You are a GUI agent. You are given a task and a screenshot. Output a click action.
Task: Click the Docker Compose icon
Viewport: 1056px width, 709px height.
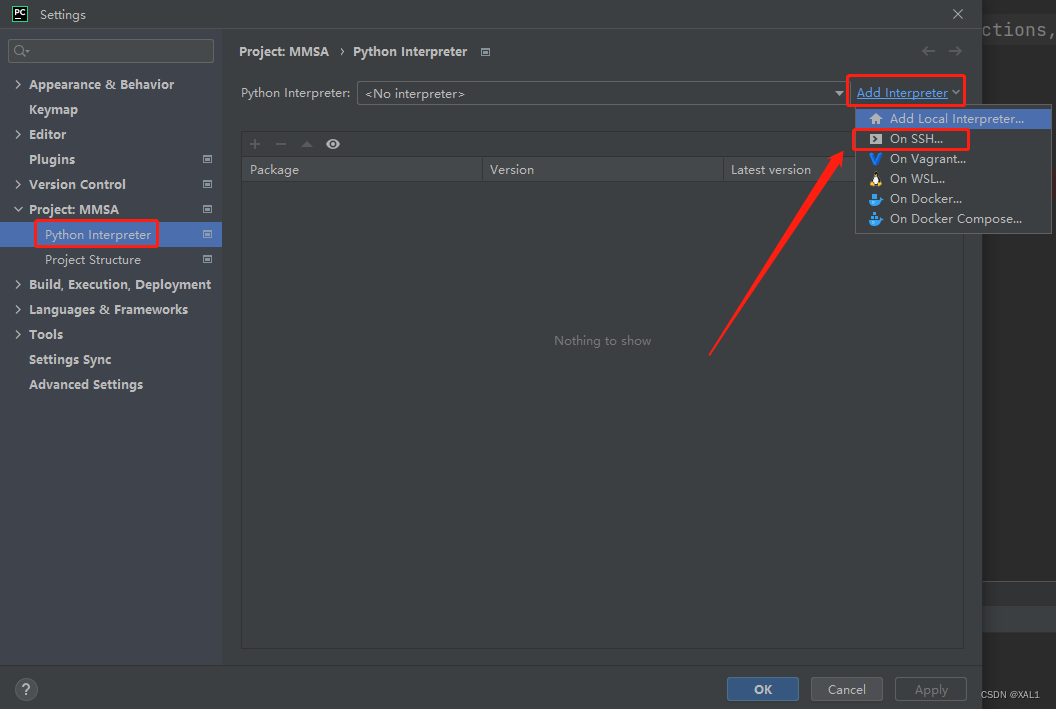tap(876, 219)
